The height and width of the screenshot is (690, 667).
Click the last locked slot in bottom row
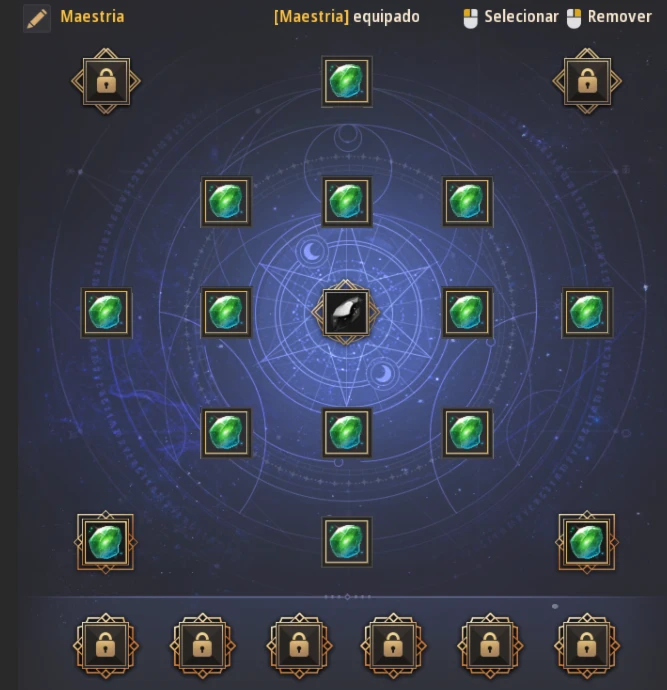tap(587, 646)
